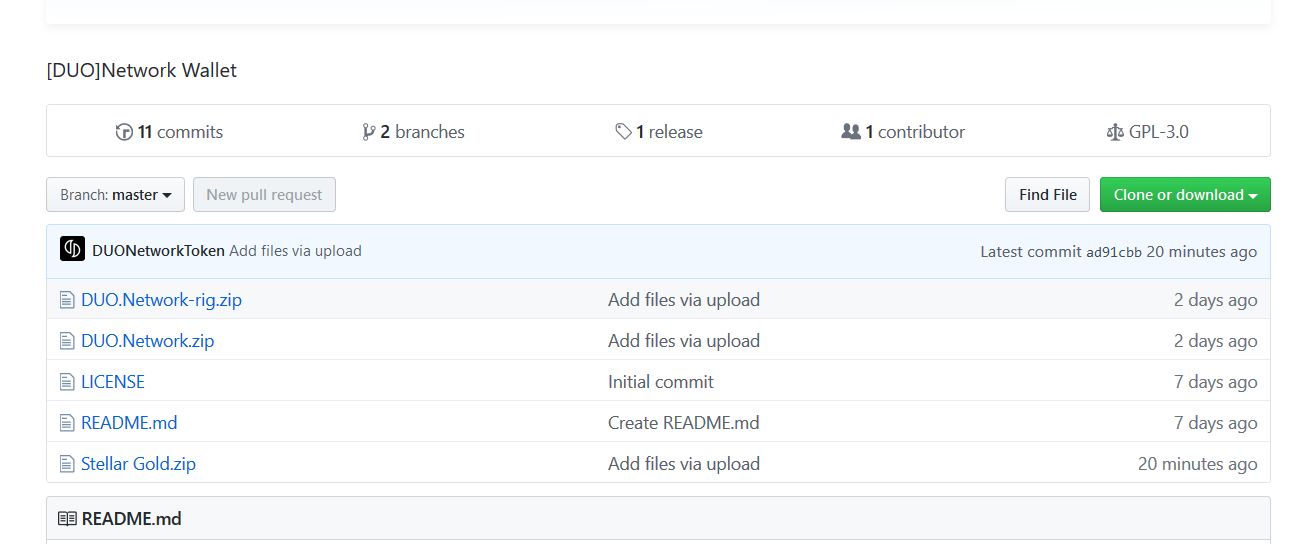Open the DUONetworkToken user profile

coord(158,251)
